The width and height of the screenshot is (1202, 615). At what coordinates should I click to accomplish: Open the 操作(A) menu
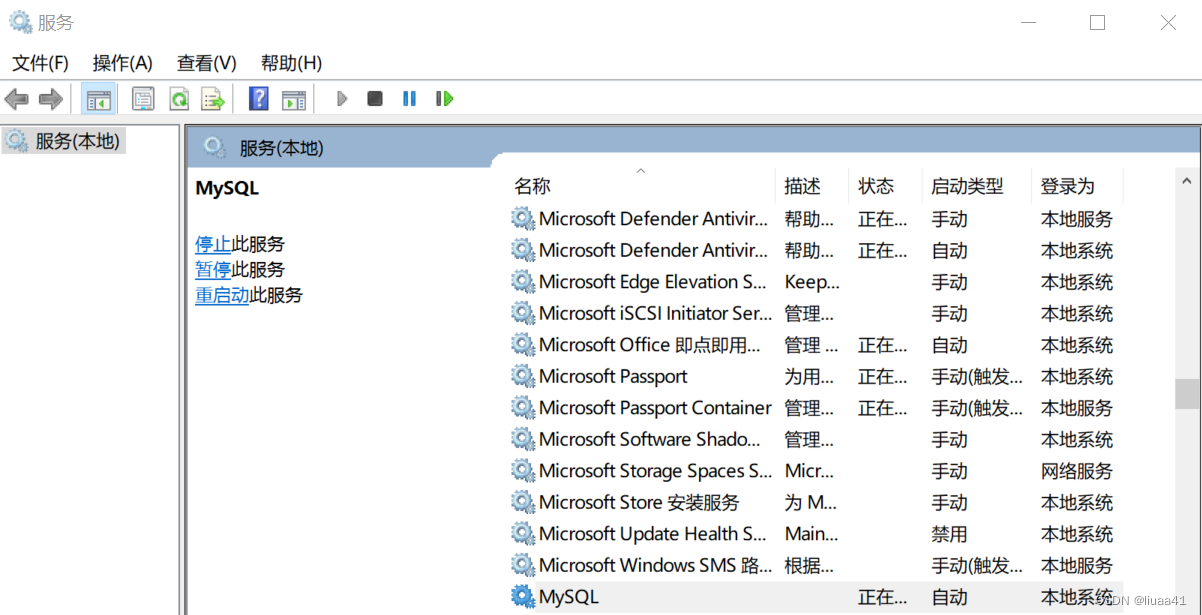[122, 63]
